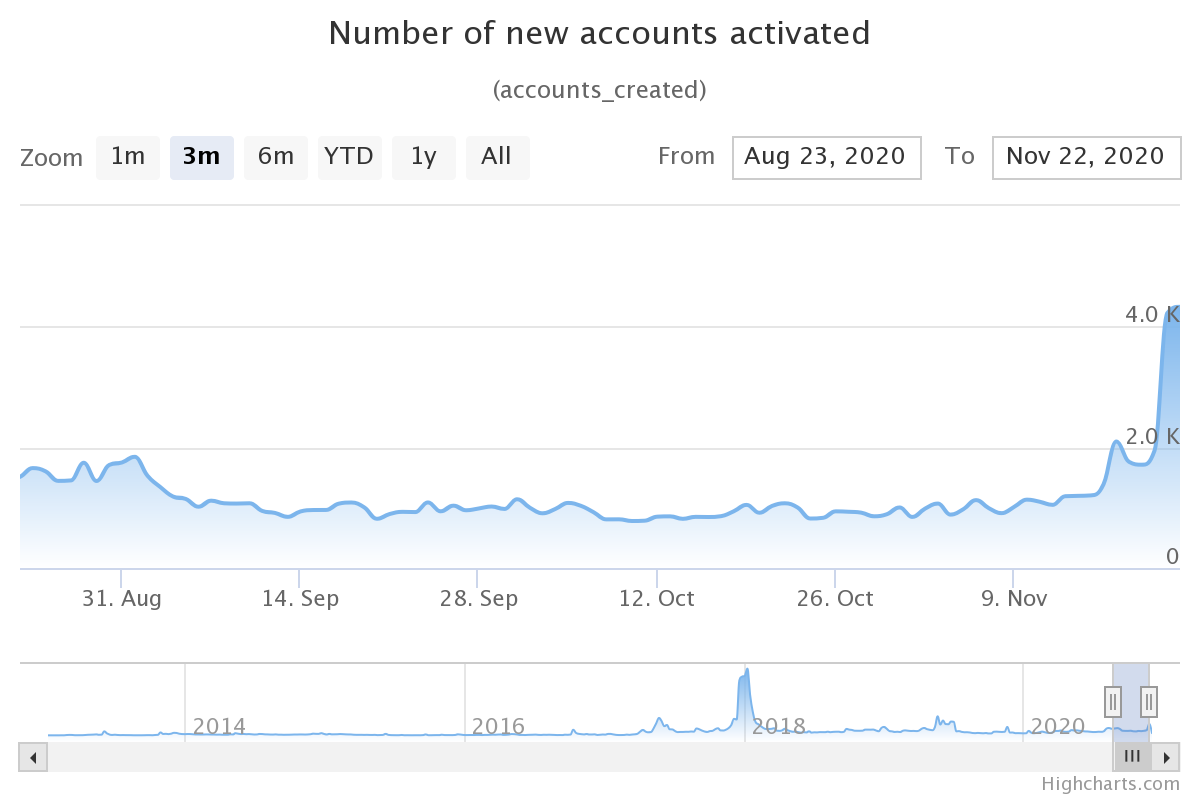Click the empty scrollbar track near 2016
1200x800 pixels.
point(500,757)
